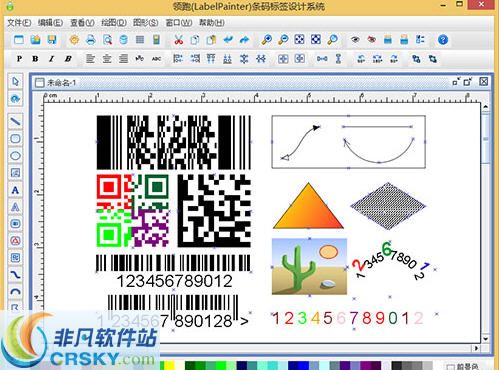499x370 pixels.
Task: Open the 帮助(H) menu
Action: (212, 23)
